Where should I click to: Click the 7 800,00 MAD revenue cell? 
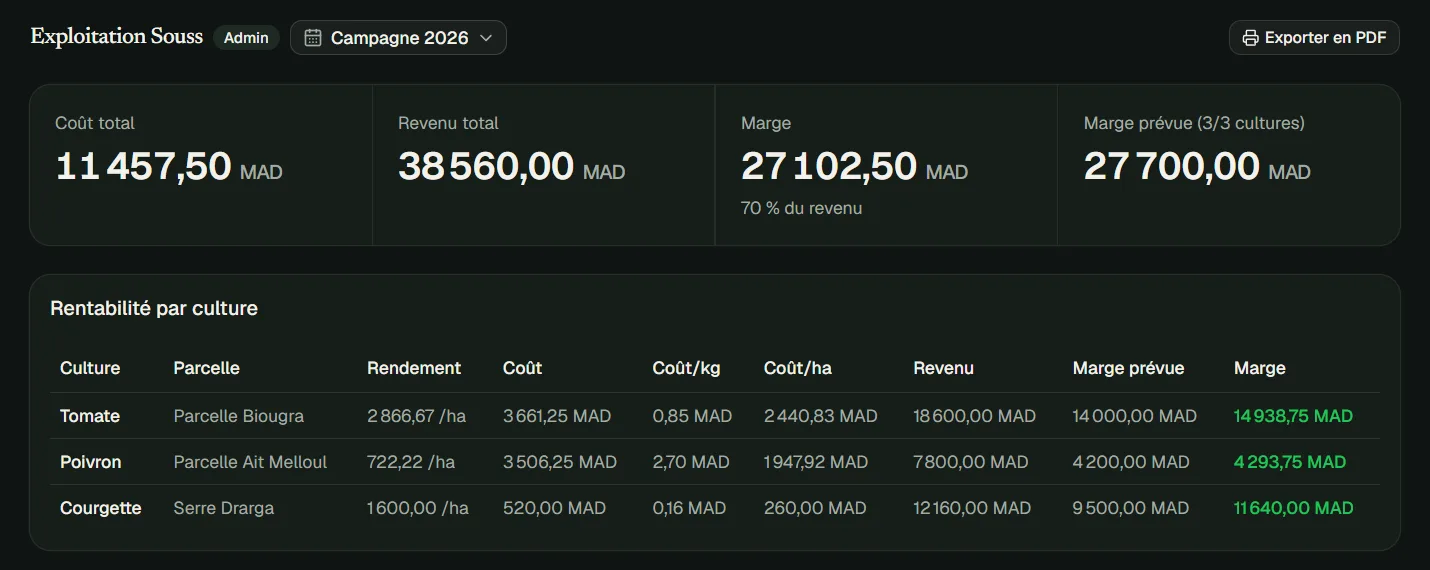971,462
